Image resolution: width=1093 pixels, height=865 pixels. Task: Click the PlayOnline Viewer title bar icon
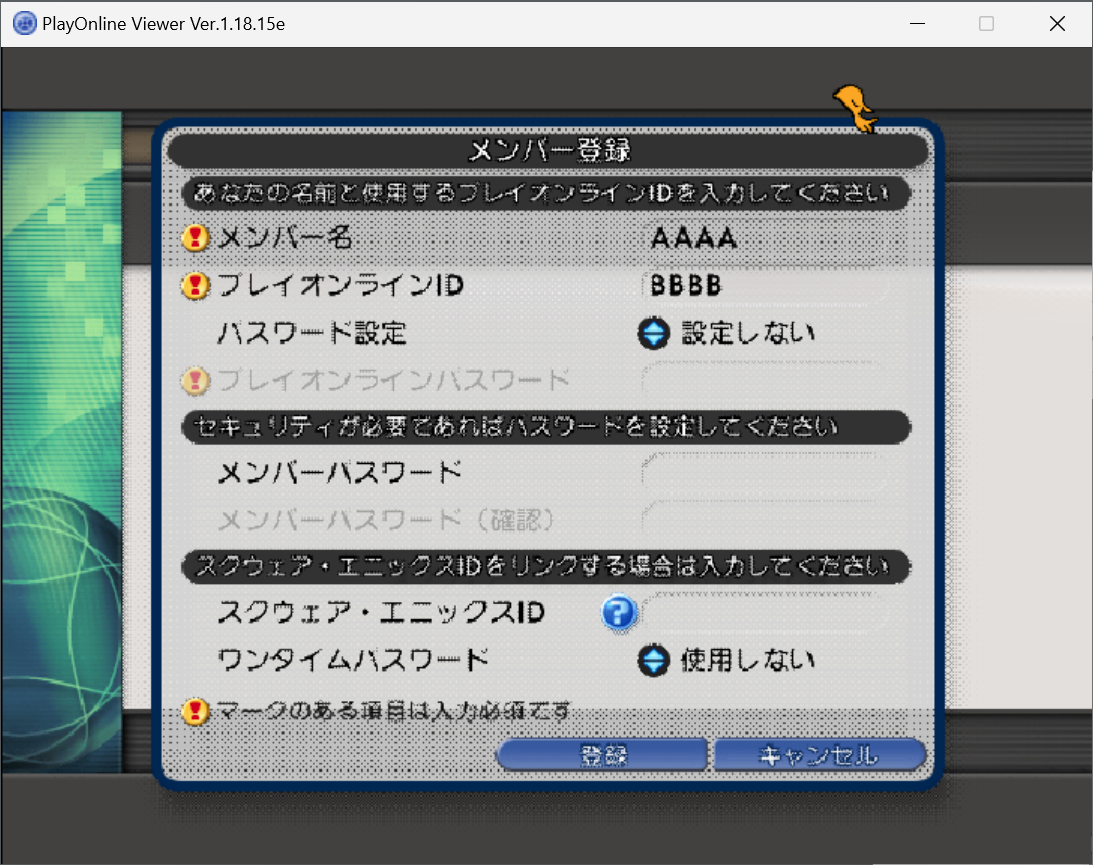tap(24, 23)
